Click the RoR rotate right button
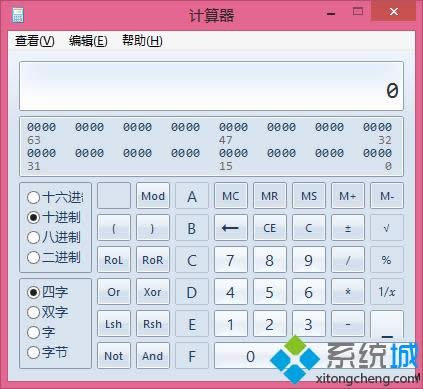This screenshot has height=389, width=423. click(153, 260)
